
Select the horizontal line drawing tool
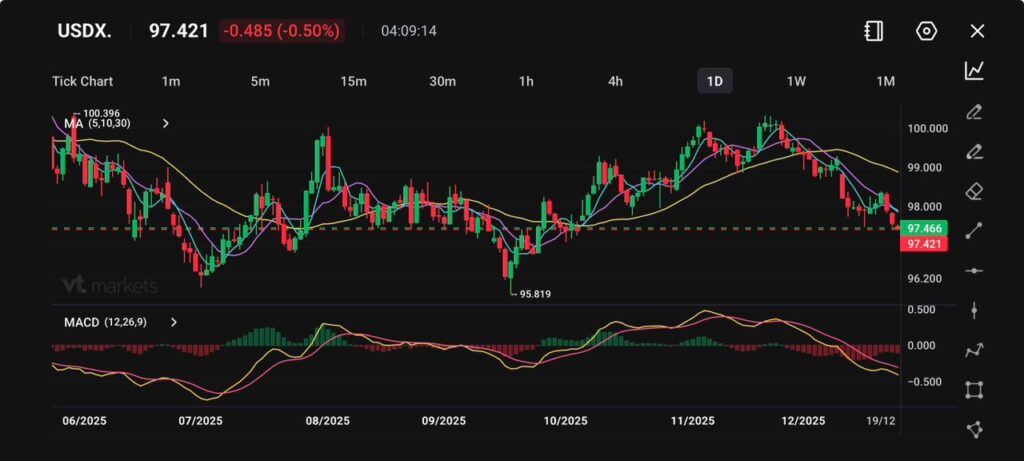[x=973, y=270]
